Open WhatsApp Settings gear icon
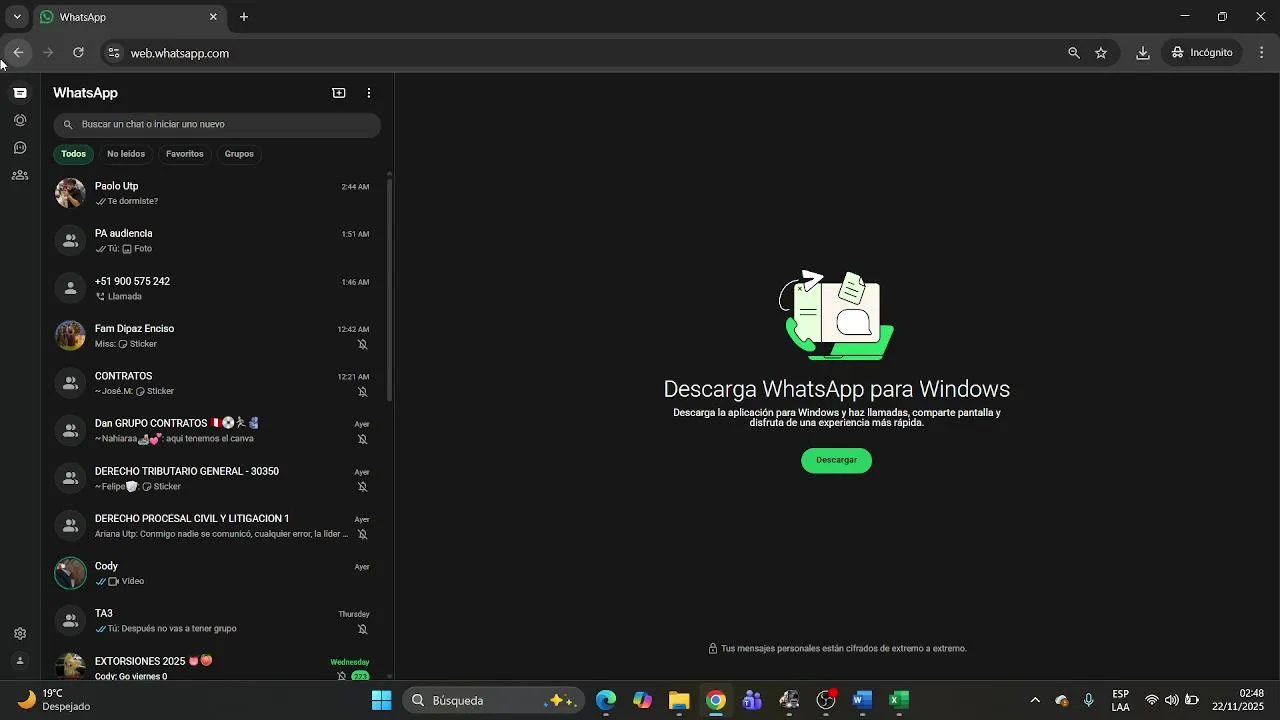Image resolution: width=1280 pixels, height=720 pixels. point(20,633)
